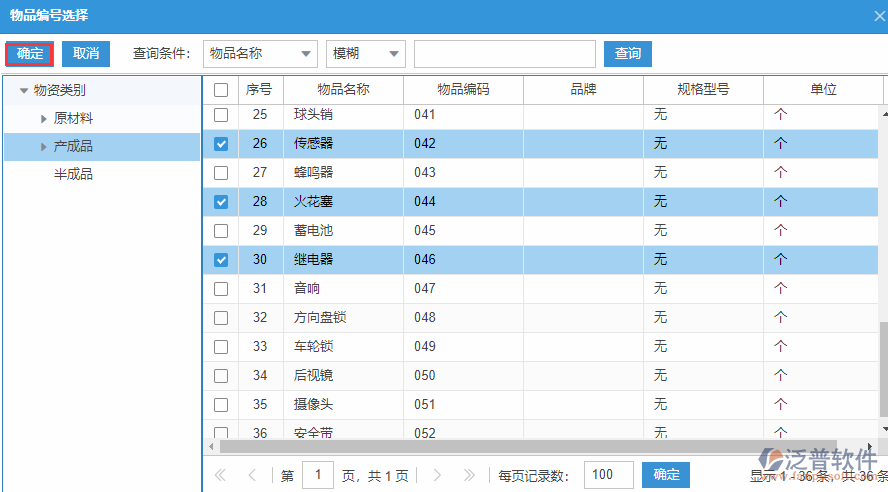Viewport: 888px width, 492px height.
Task: Check the 蓄电池 row checkbox
Action: [221, 231]
